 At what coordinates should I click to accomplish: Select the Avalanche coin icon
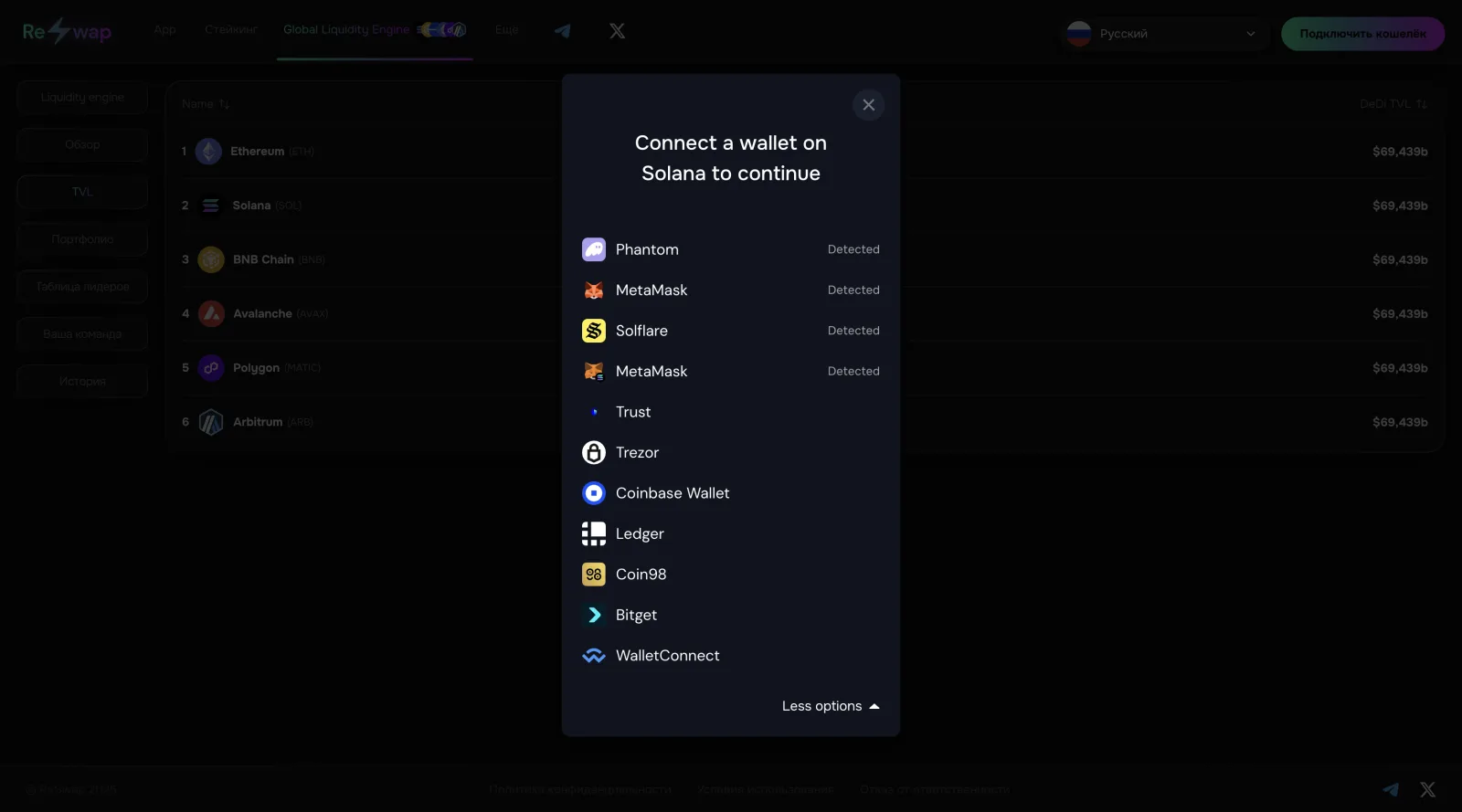click(211, 314)
